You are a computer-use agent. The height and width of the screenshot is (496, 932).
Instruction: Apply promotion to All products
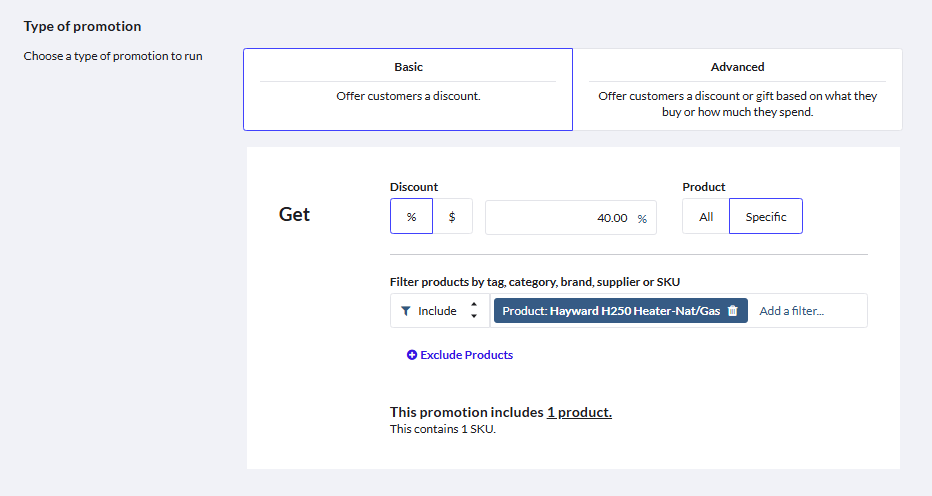pos(706,217)
